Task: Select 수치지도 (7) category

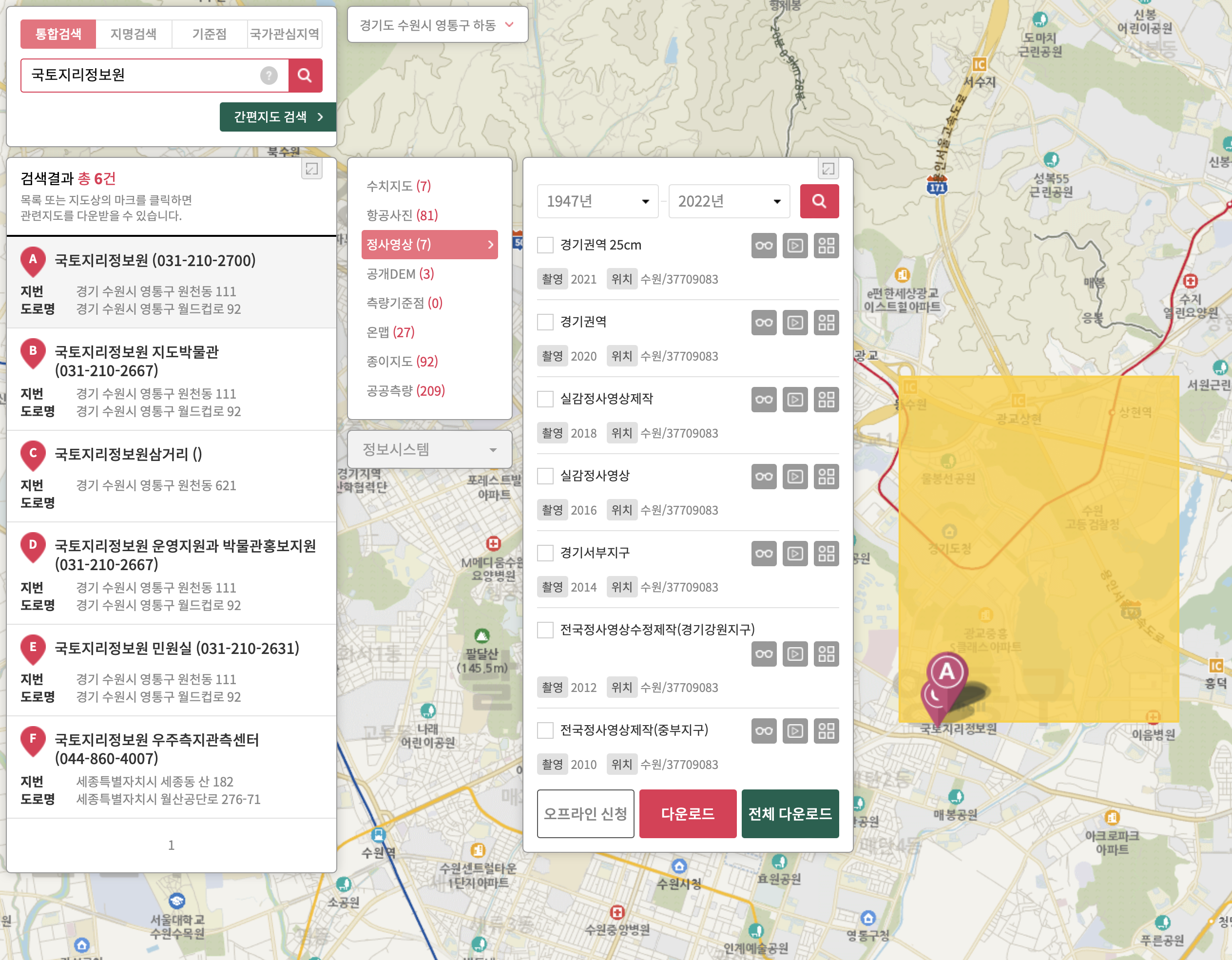Action: pyautogui.click(x=398, y=186)
